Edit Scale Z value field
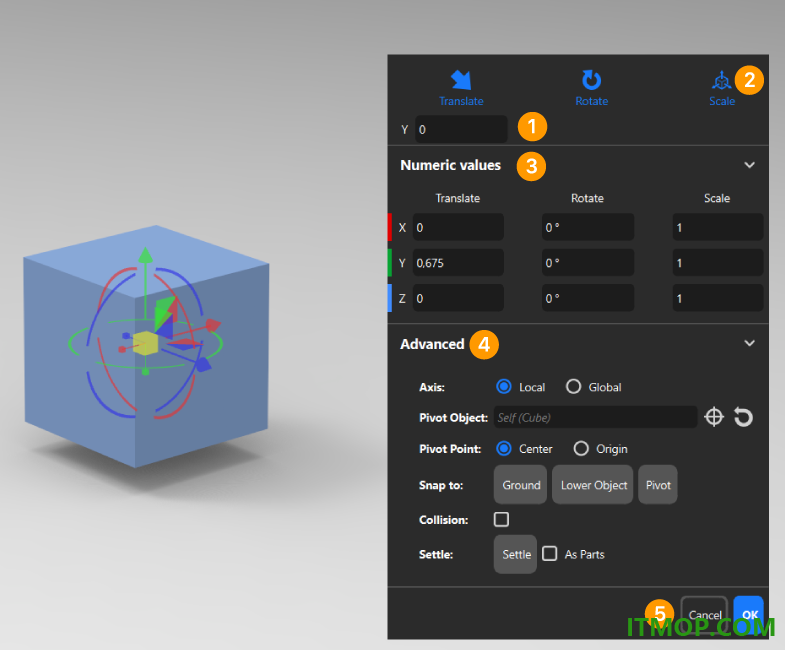Image resolution: width=785 pixels, height=650 pixels. [x=718, y=298]
